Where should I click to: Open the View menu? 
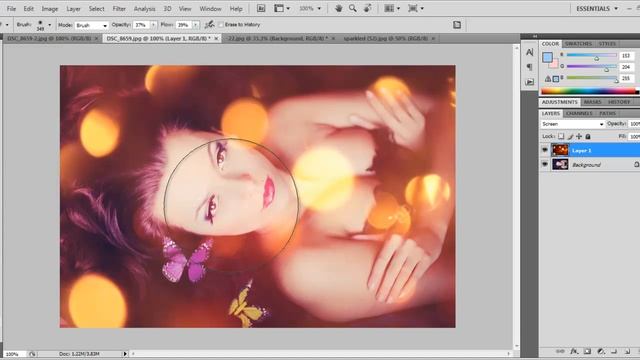(185, 9)
